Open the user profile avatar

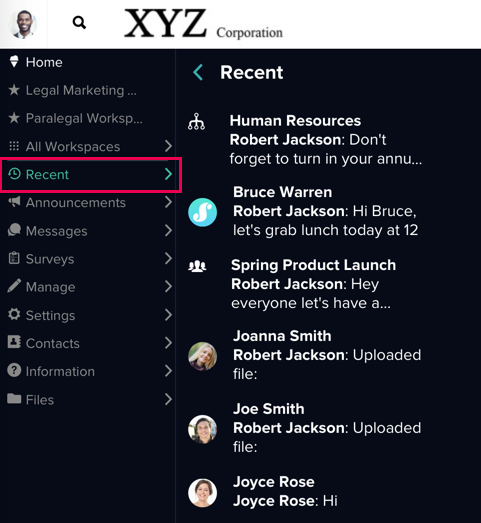23,24
